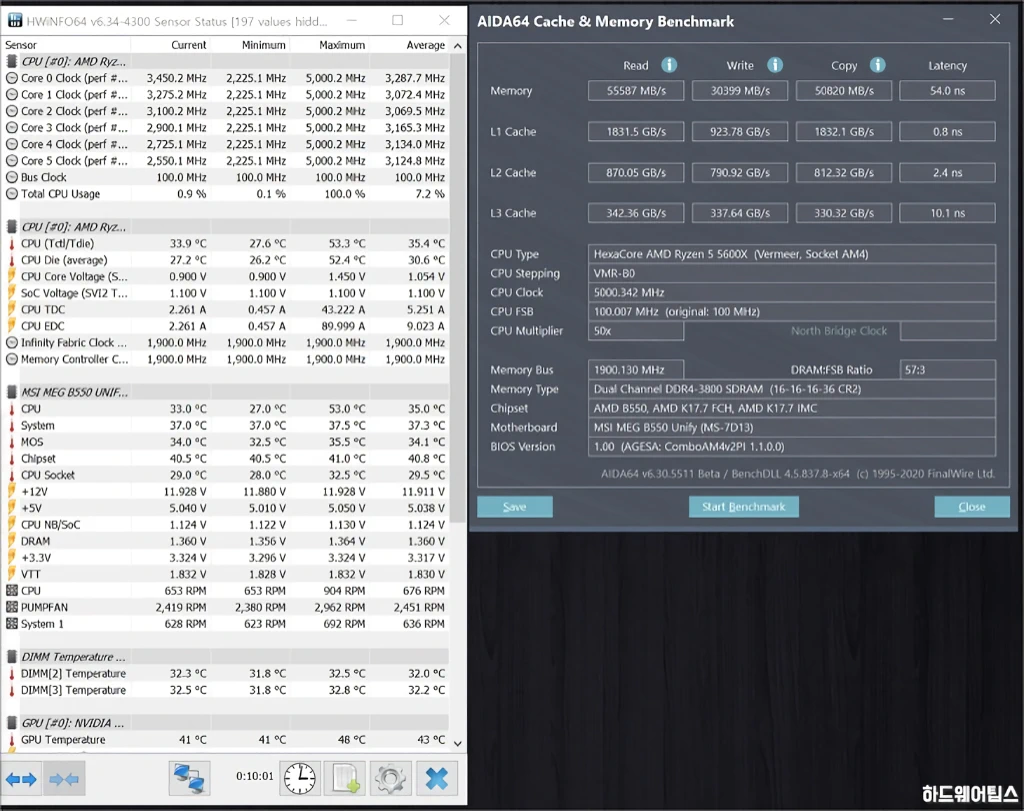1024x811 pixels.
Task: Click HWiNFO log to file icon
Action: [x=345, y=778]
